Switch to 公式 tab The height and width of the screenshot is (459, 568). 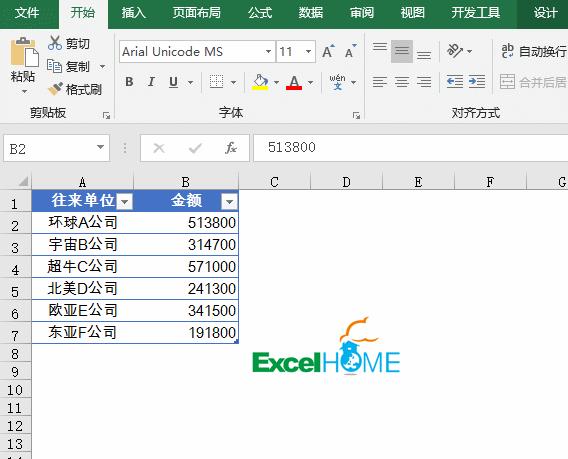(260, 13)
